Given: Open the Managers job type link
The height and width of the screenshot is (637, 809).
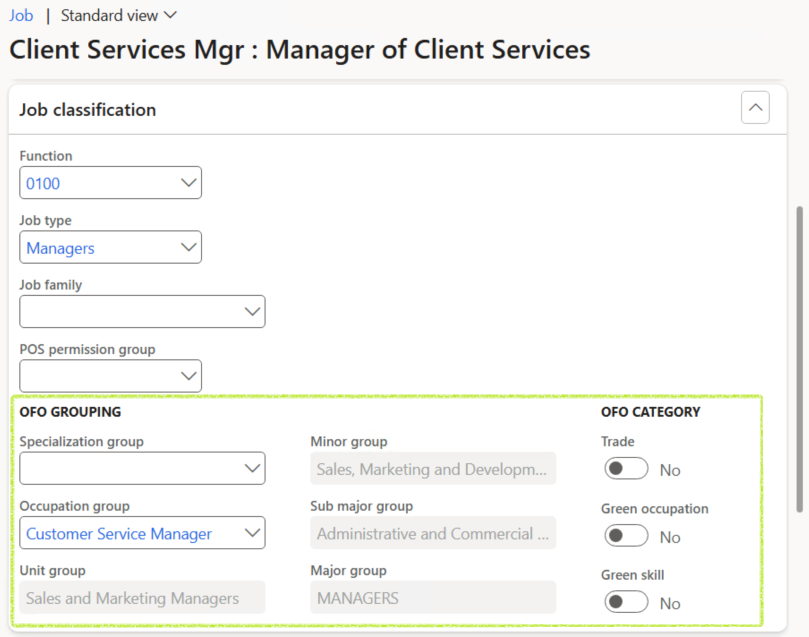Looking at the screenshot, I should coord(60,248).
